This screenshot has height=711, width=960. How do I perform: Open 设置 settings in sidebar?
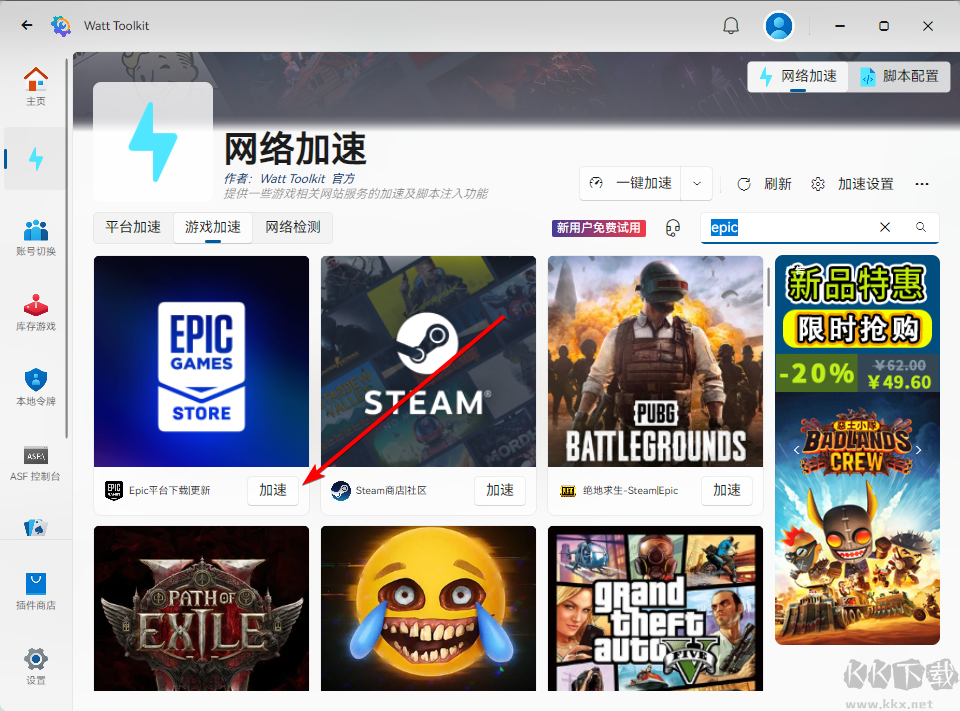tap(36, 666)
